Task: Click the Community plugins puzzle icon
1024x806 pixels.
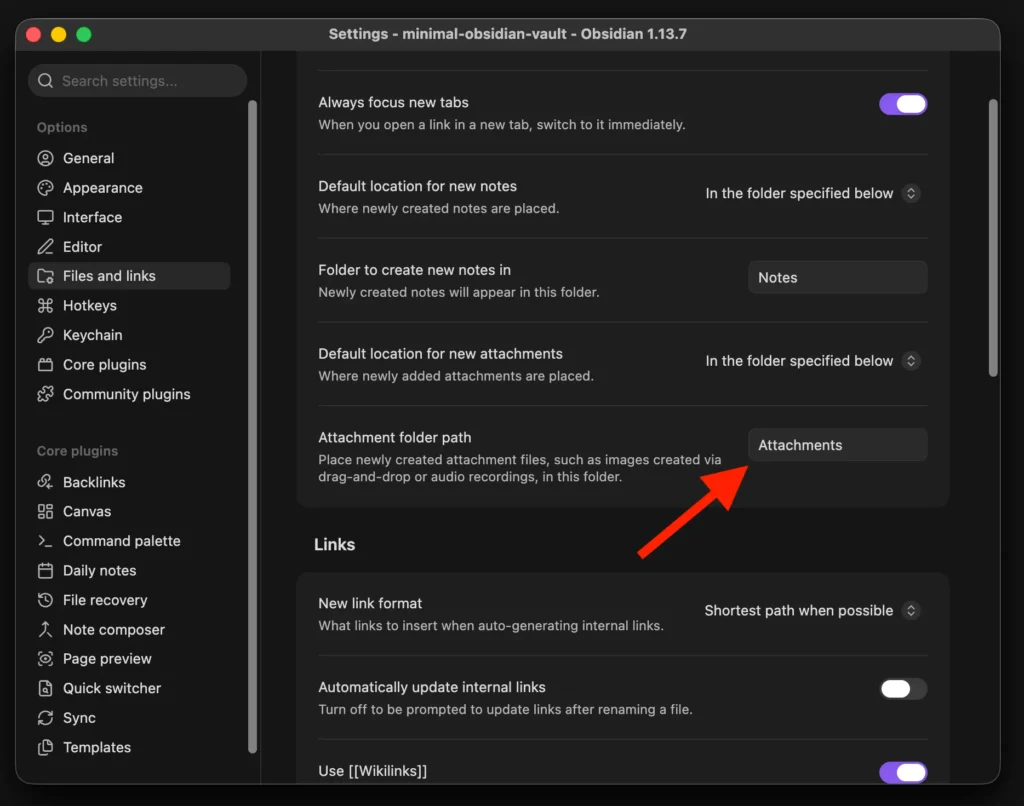Action: click(45, 394)
